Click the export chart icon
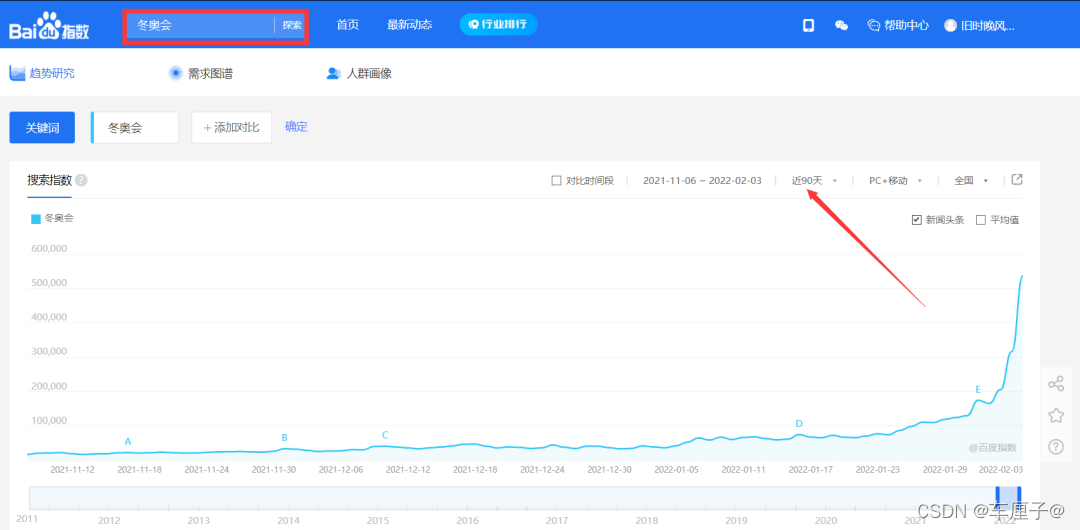Image resolution: width=1080 pixels, height=530 pixels. (x=1017, y=180)
